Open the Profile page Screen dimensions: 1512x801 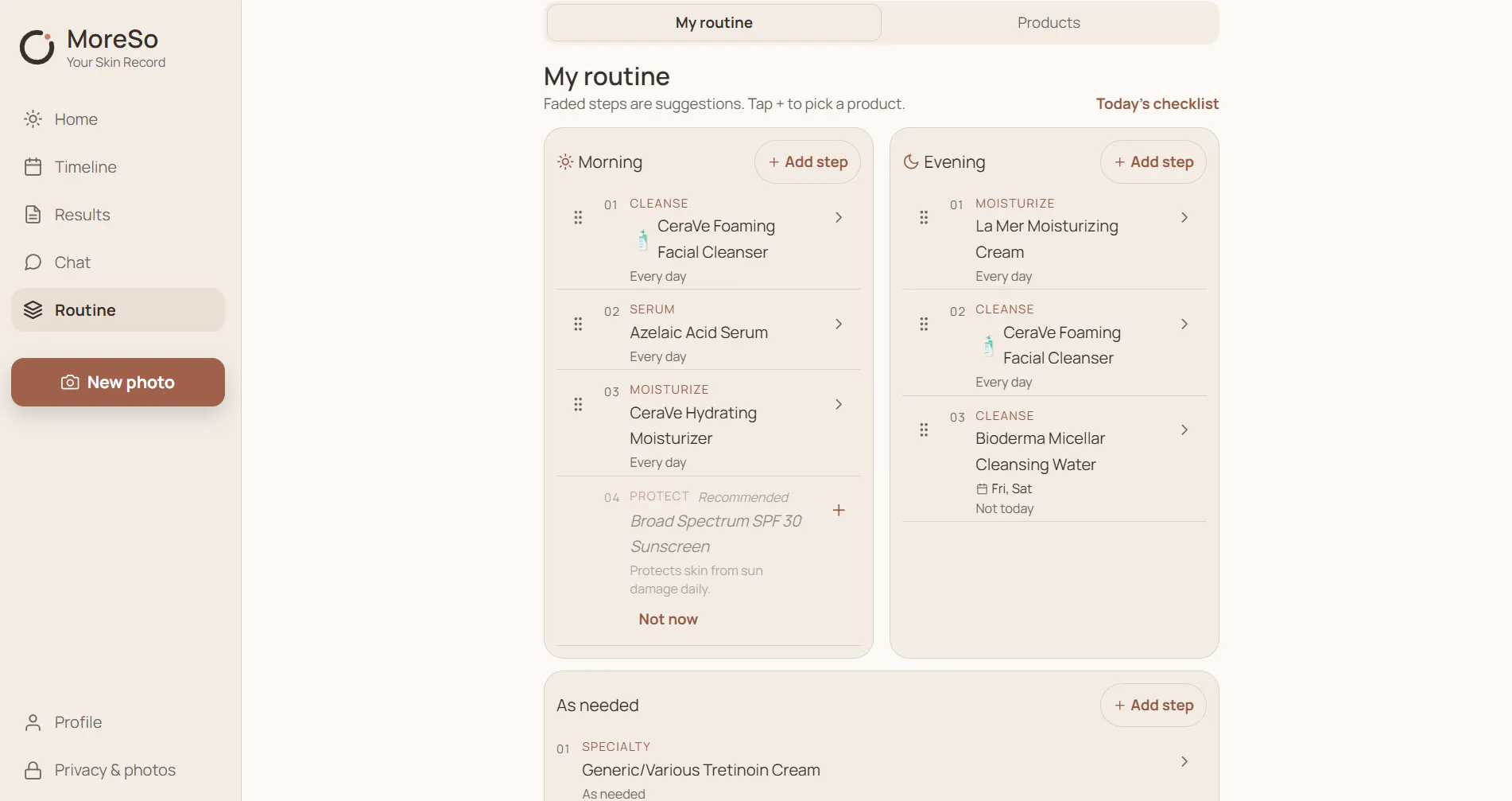tap(118, 722)
